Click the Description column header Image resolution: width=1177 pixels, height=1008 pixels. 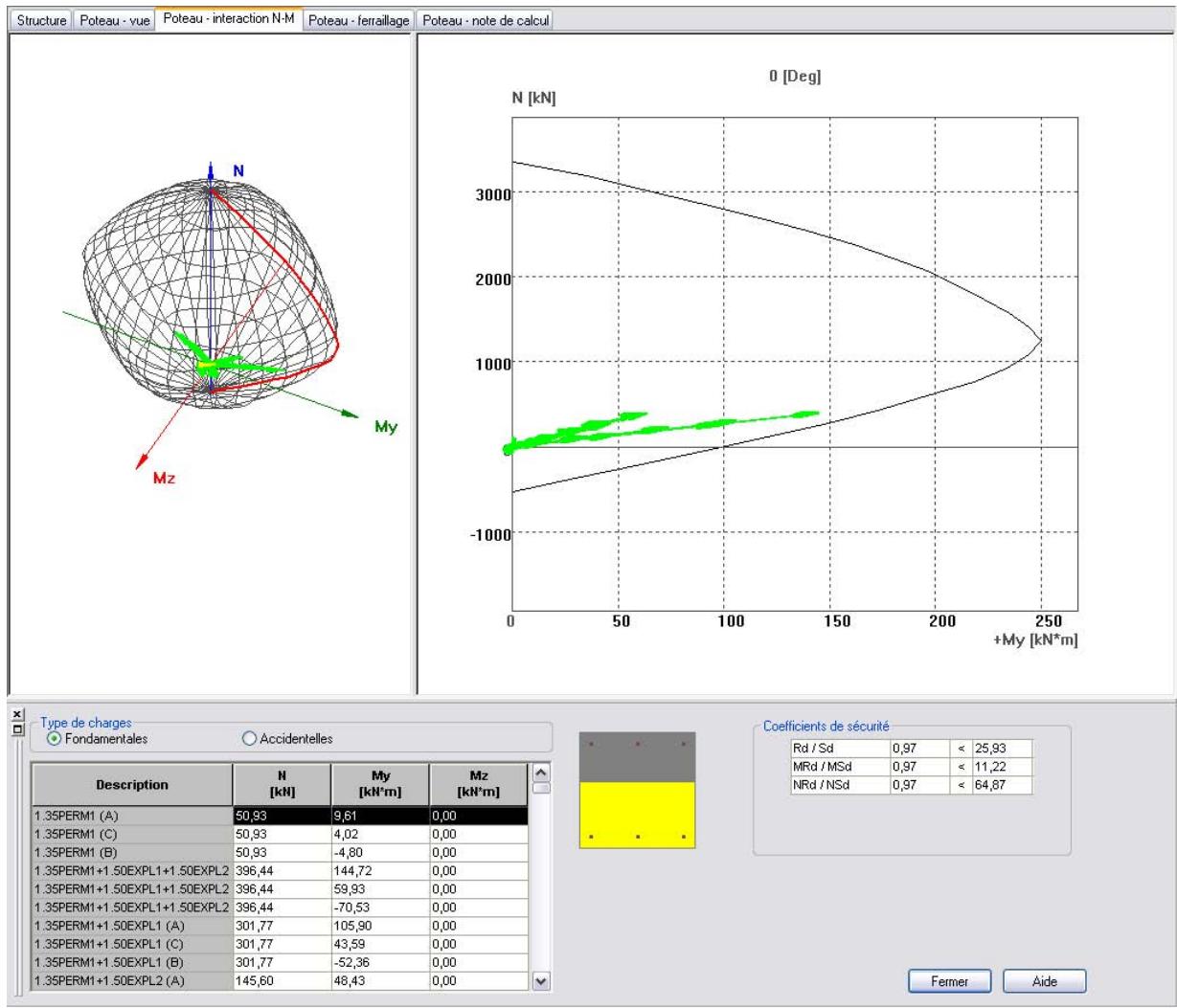pyautogui.click(x=132, y=785)
